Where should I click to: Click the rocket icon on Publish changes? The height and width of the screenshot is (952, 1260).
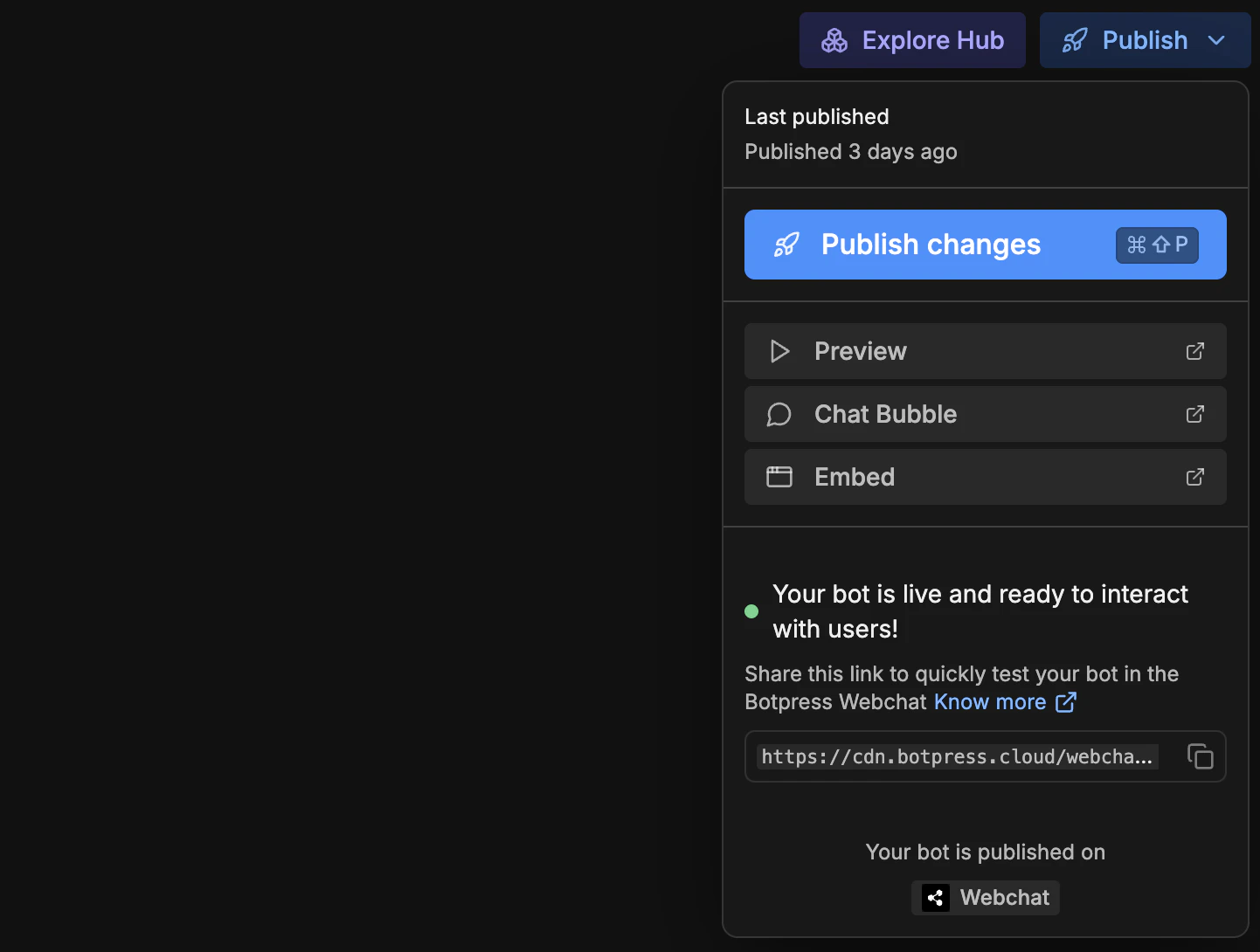click(x=786, y=245)
